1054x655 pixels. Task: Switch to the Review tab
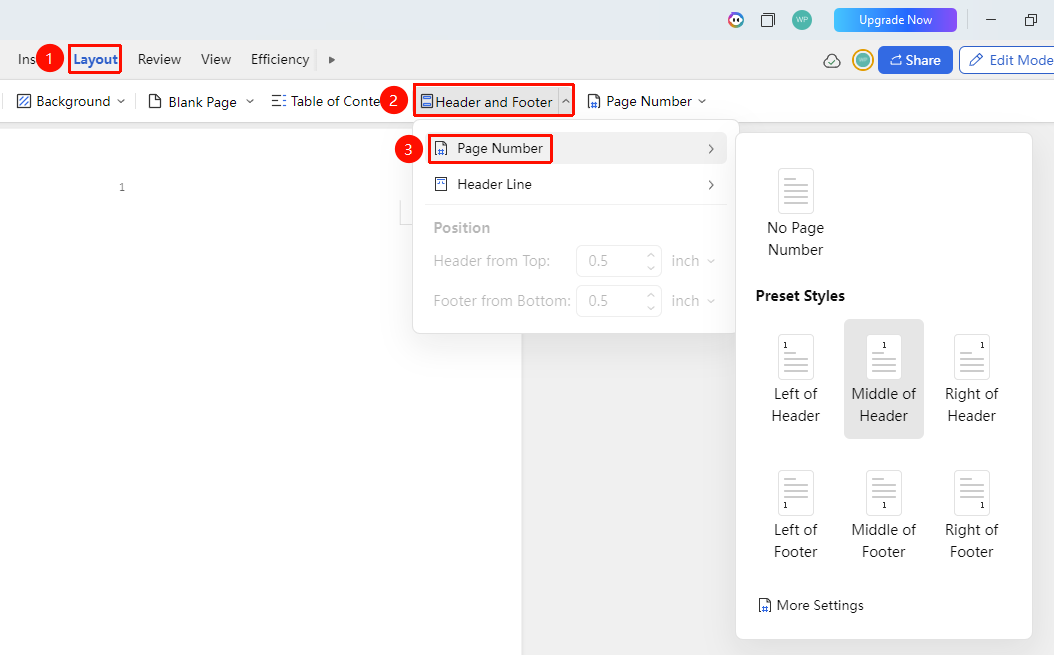(159, 59)
